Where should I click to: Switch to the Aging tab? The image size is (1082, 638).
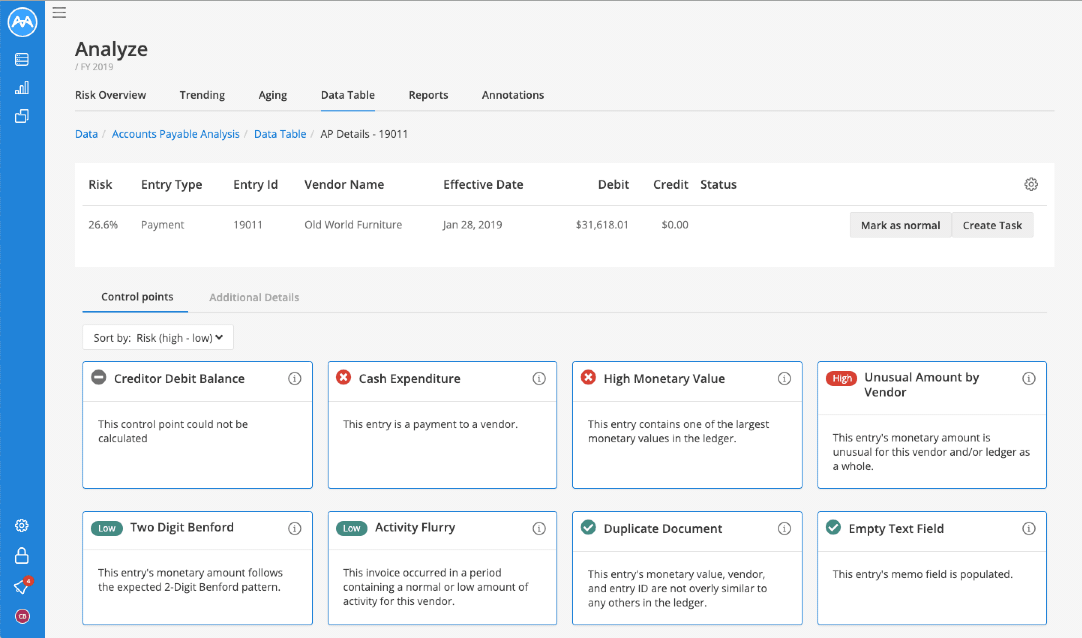point(273,95)
